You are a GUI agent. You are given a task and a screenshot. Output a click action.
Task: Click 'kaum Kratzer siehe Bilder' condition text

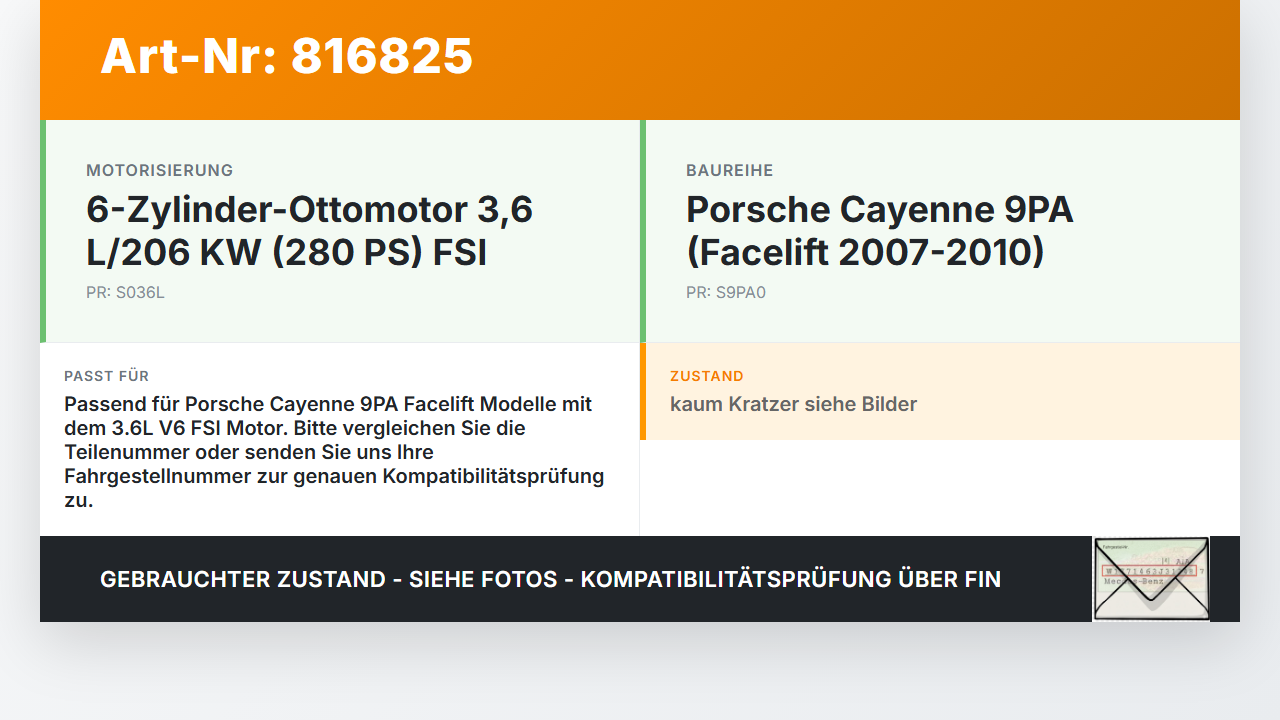pos(793,404)
